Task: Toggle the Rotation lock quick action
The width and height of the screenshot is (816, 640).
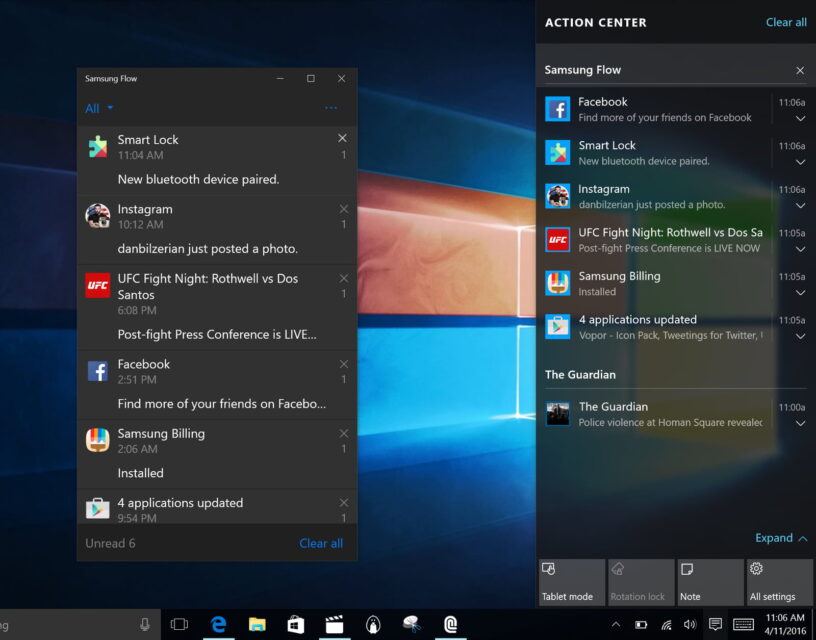Action: pyautogui.click(x=640, y=582)
